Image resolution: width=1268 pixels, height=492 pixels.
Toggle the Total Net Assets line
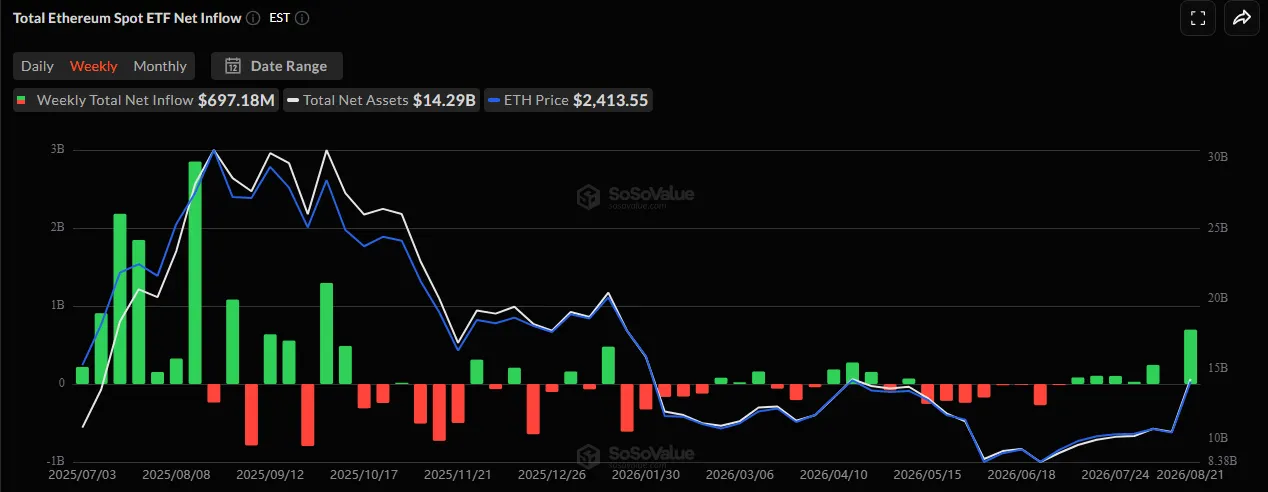pos(382,100)
